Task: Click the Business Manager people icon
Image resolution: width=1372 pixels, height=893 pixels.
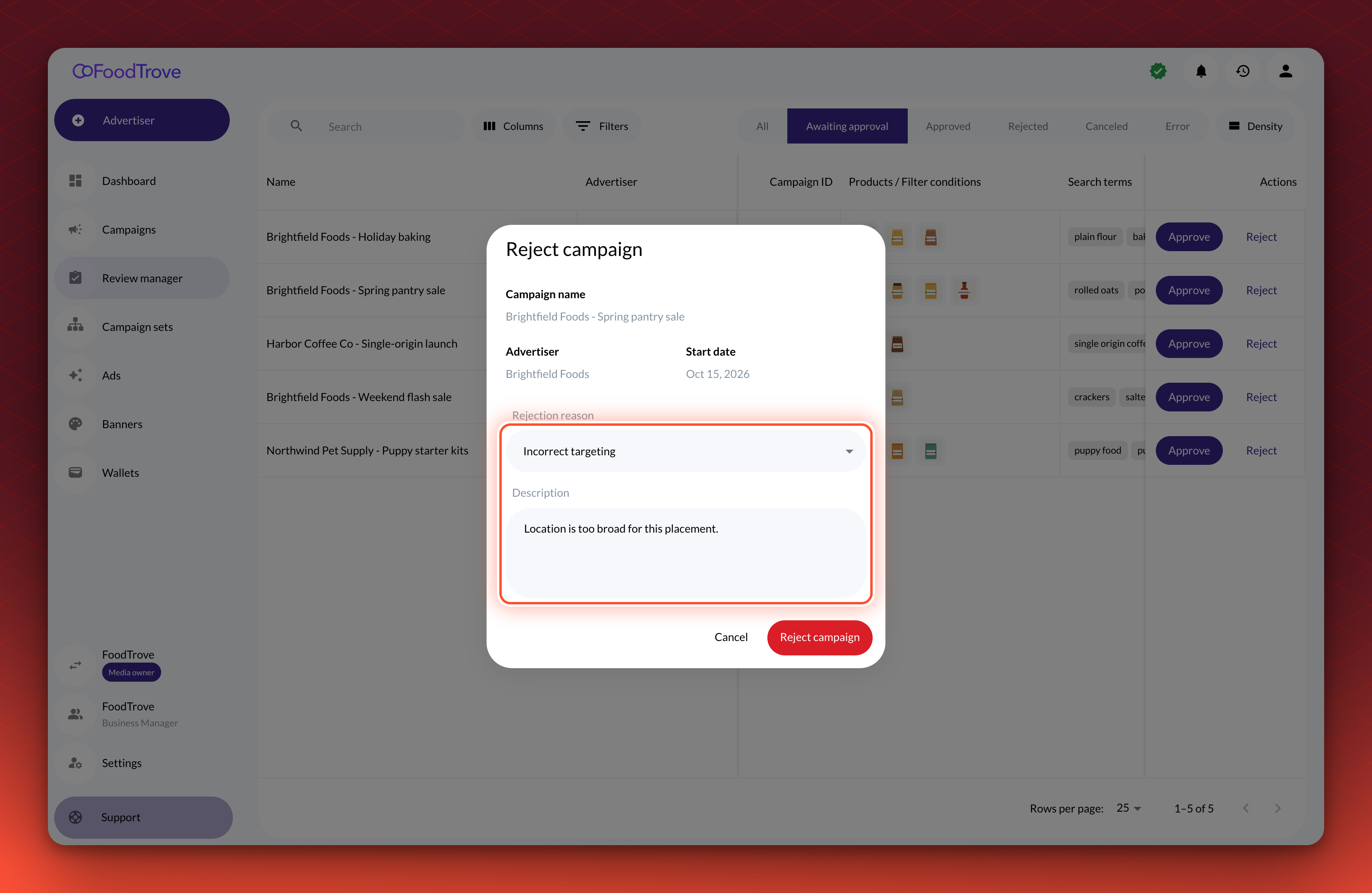Action: point(75,714)
